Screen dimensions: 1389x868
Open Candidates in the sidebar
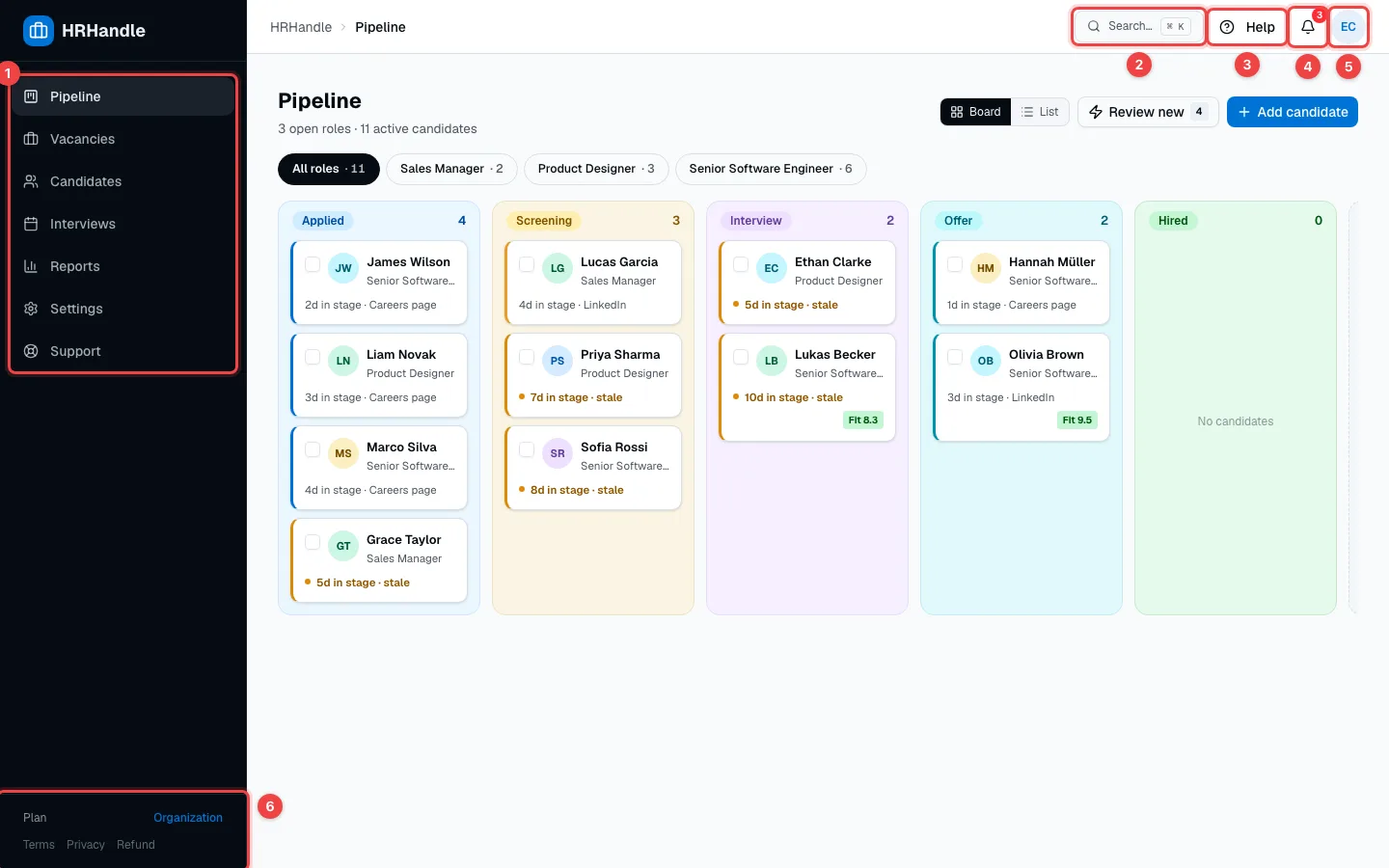click(123, 181)
